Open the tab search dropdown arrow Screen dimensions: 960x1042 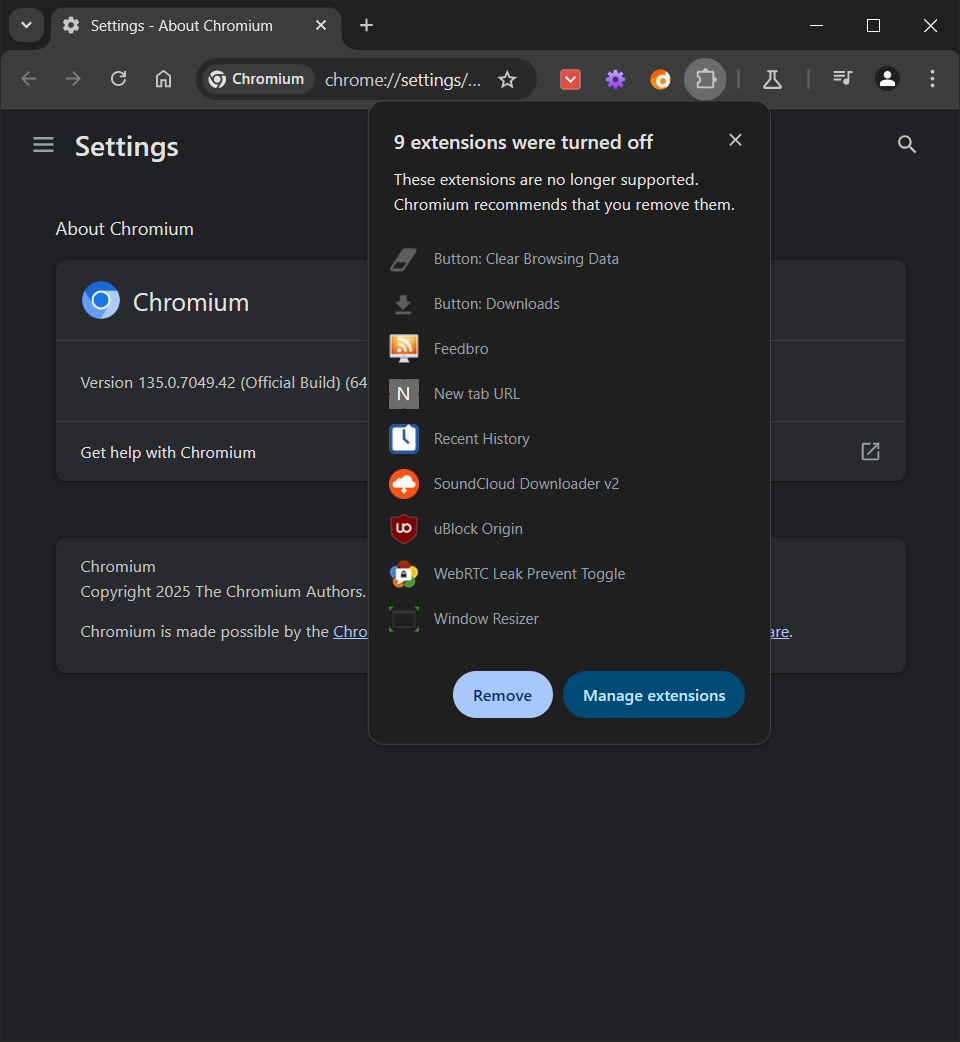click(x=27, y=25)
